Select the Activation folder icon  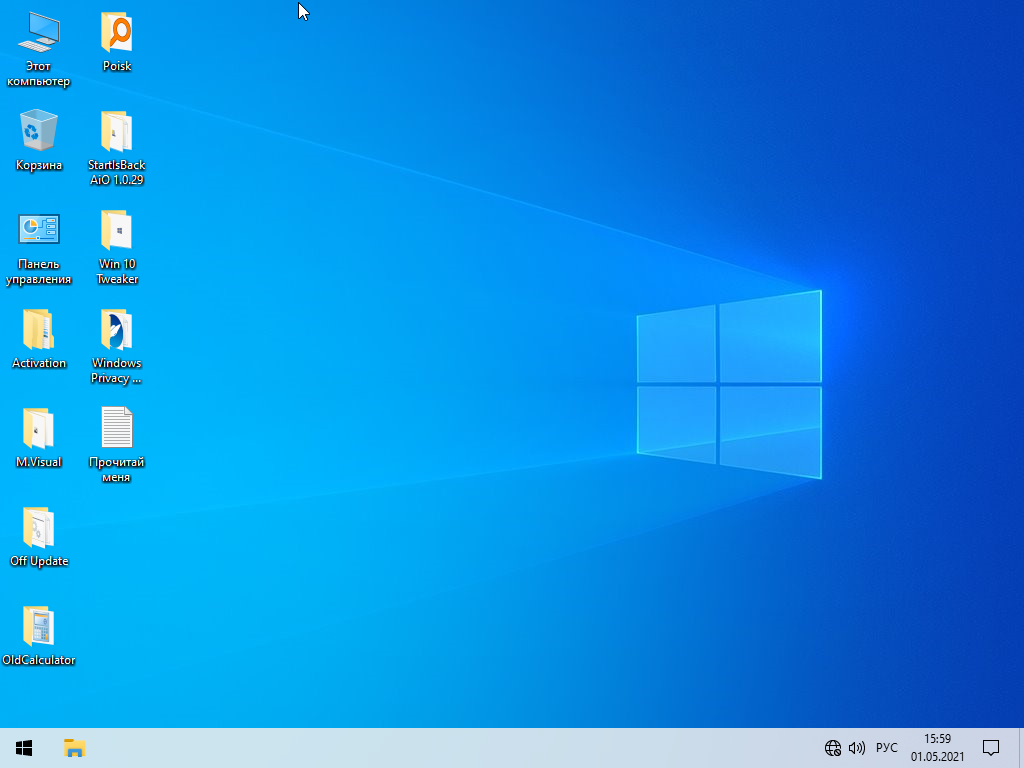pos(38,330)
